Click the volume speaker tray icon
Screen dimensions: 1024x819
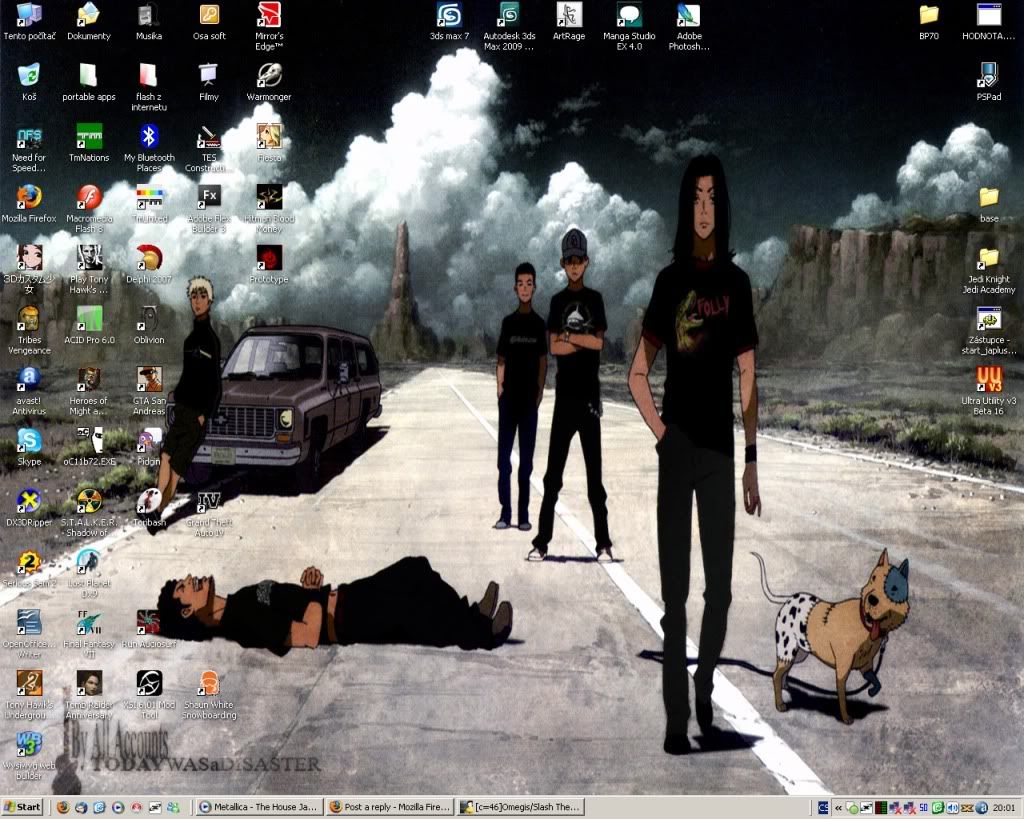(x=953, y=808)
